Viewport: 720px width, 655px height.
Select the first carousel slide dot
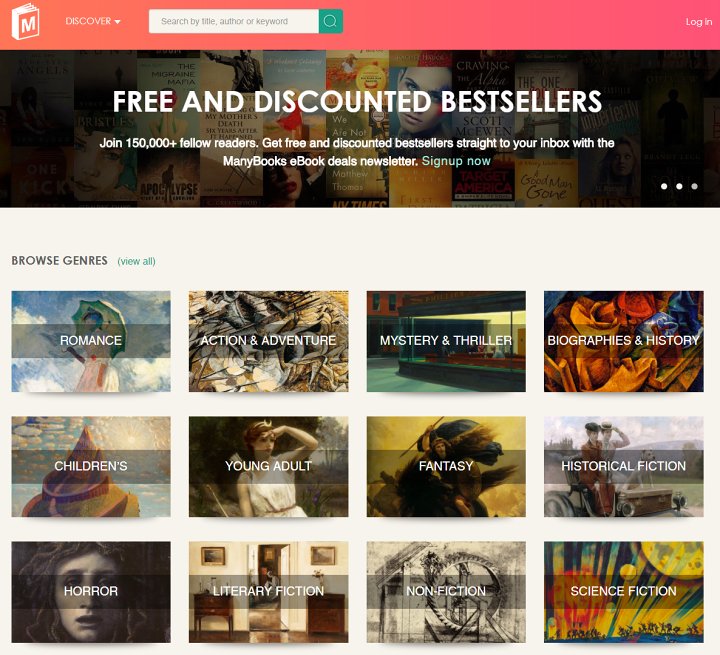pyautogui.click(x=664, y=186)
